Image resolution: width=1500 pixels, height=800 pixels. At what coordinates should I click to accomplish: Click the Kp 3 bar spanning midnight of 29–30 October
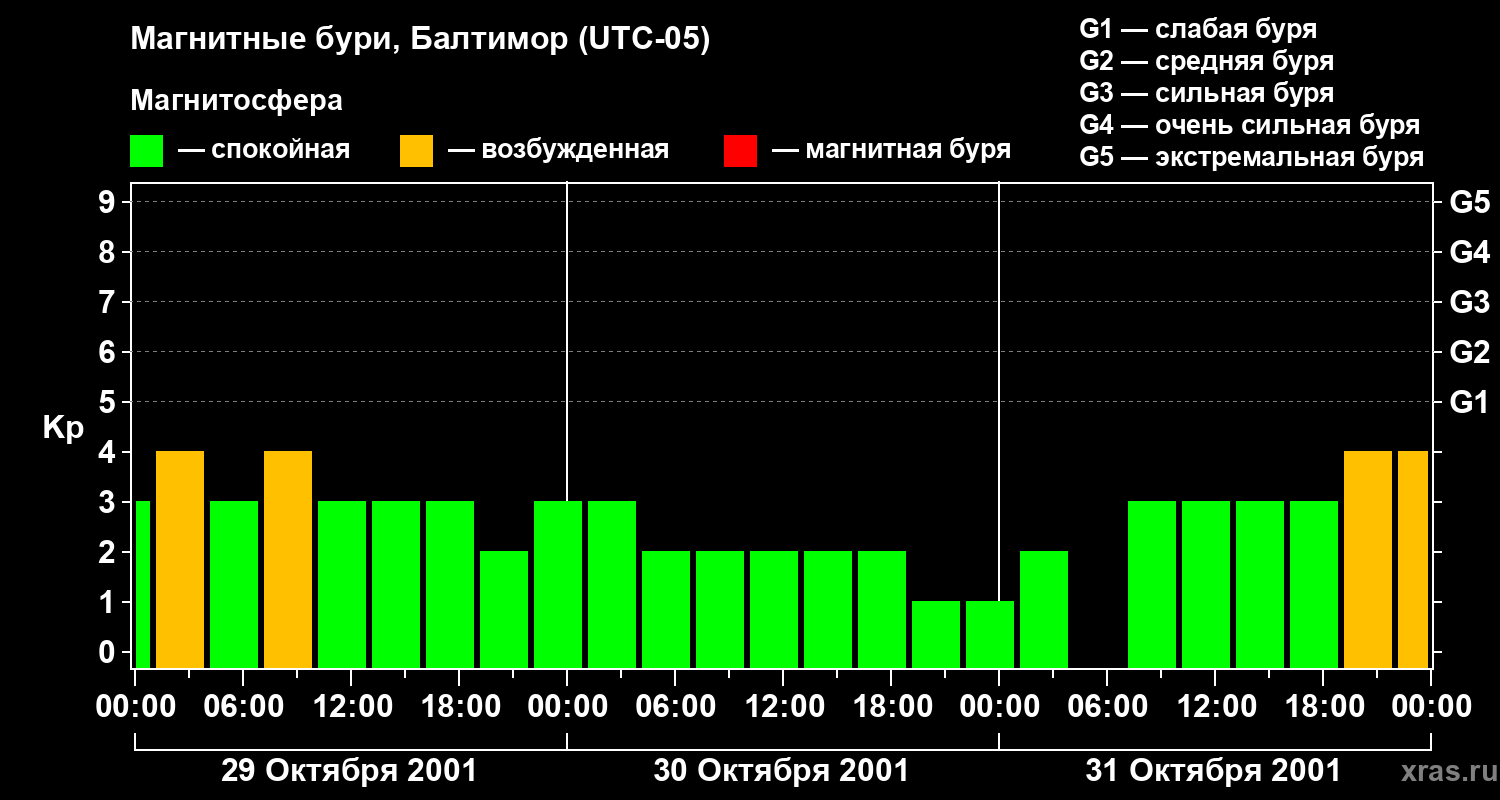(558, 584)
